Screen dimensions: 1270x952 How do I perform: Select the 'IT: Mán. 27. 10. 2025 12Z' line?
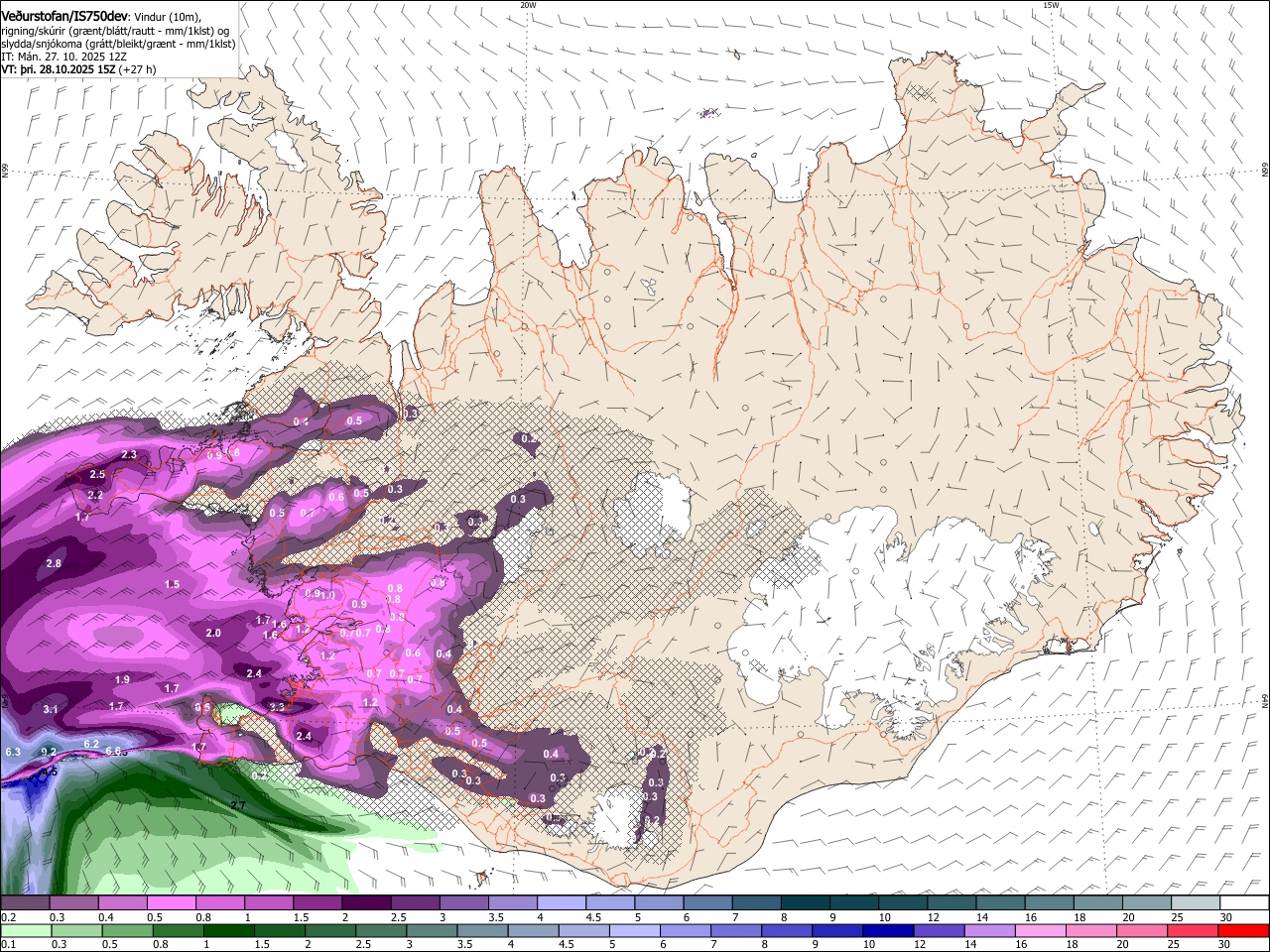[63, 58]
